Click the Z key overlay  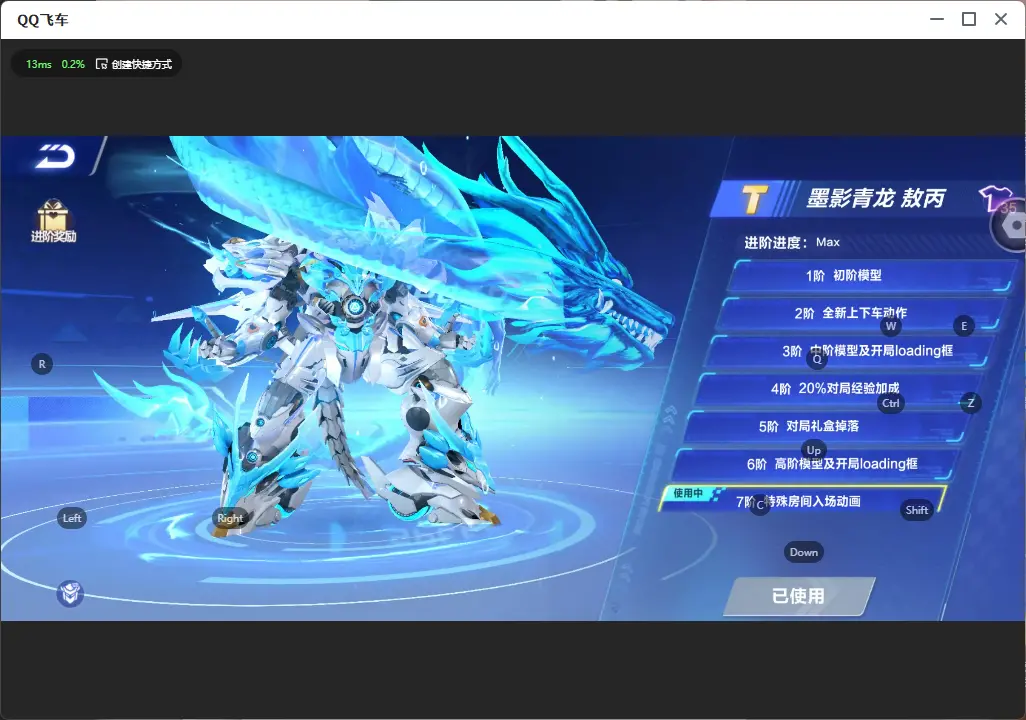pos(971,403)
